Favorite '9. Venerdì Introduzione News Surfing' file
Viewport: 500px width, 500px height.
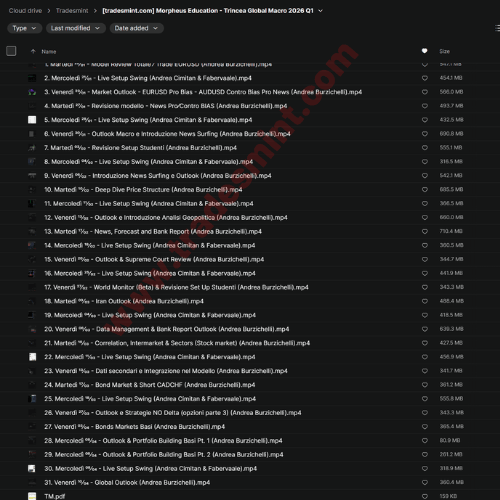pyautogui.click(x=425, y=176)
